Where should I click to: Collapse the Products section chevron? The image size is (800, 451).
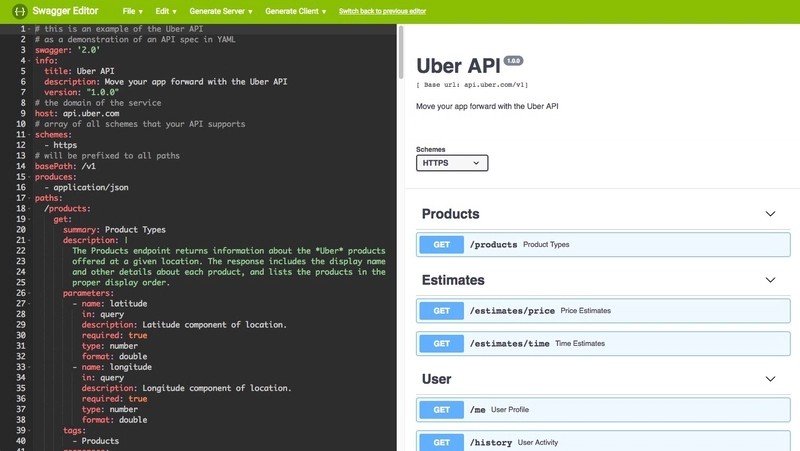pyautogui.click(x=770, y=214)
